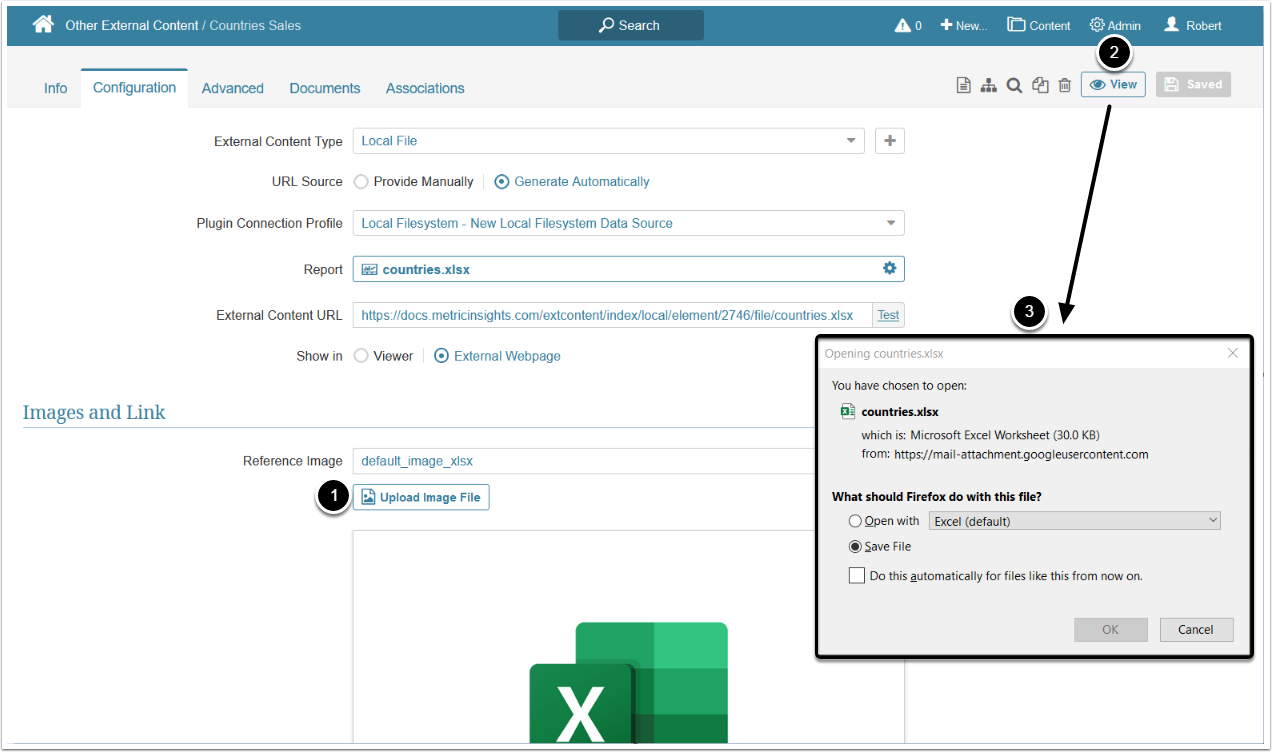Screen dimensions: 1272x752
Task: Click the Reference Image field
Action: pos(585,461)
